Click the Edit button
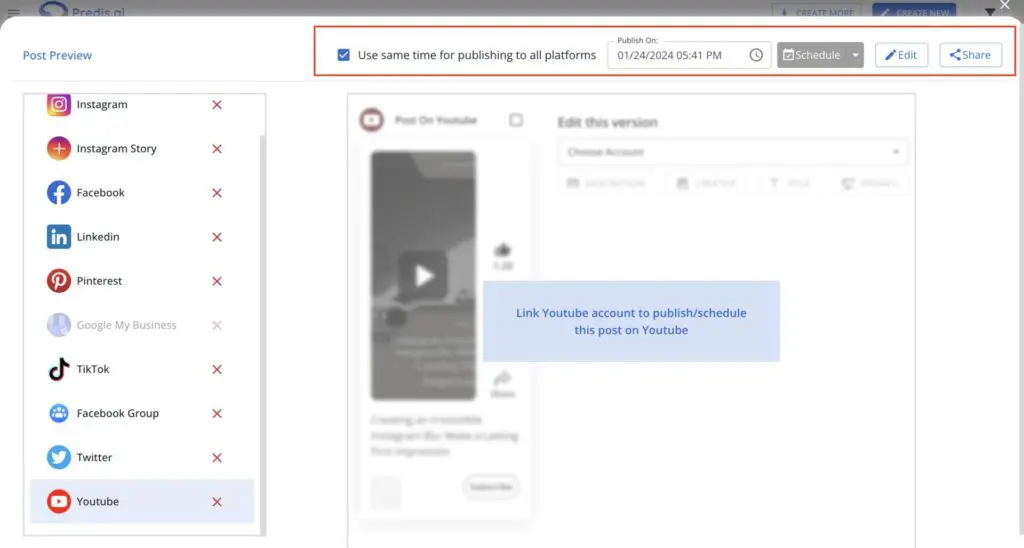Screen dimensions: 1024x548 click(901, 56)
